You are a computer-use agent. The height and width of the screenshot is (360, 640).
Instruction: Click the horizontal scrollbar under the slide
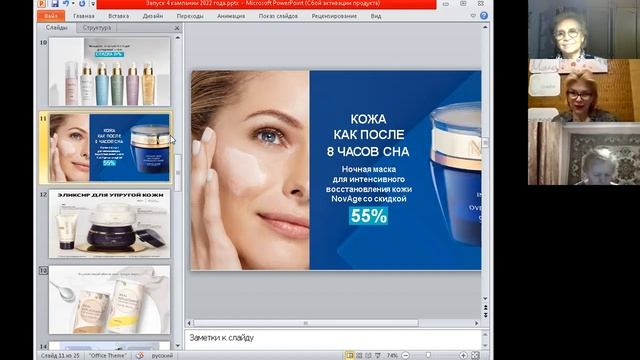306,323
